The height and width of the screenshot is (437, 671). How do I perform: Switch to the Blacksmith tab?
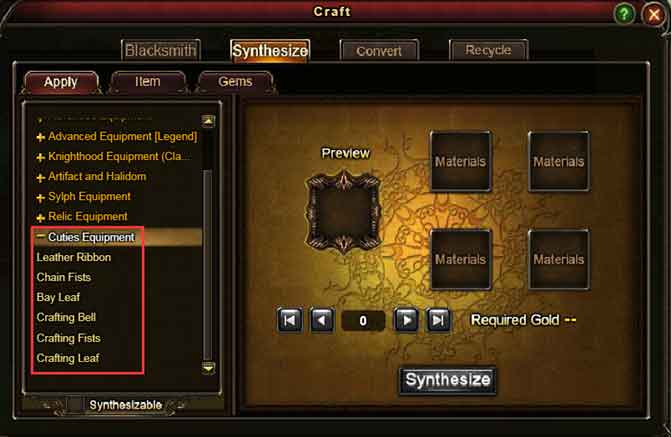click(x=160, y=51)
